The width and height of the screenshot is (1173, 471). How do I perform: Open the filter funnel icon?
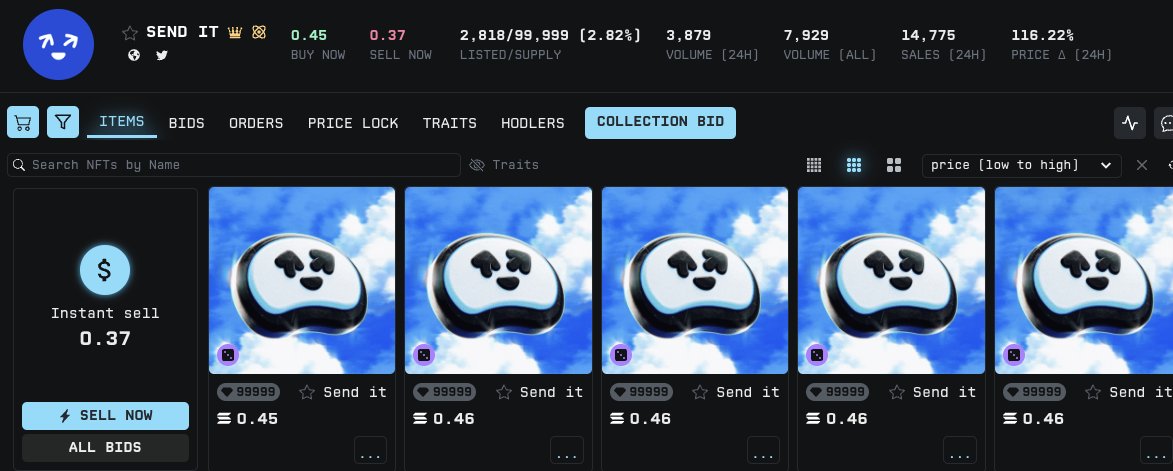click(63, 123)
